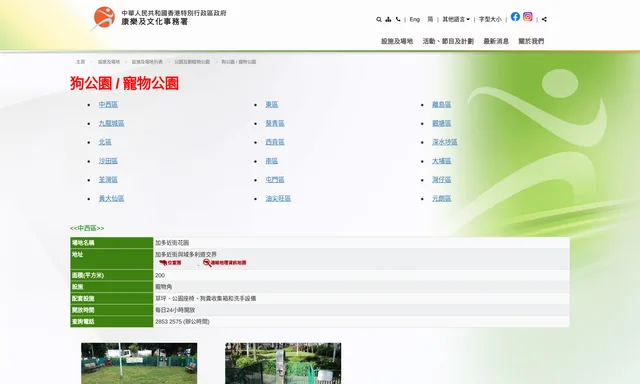Select enquiry phone 2853 2575 cell
The width and height of the screenshot is (640, 384).
[361, 322]
